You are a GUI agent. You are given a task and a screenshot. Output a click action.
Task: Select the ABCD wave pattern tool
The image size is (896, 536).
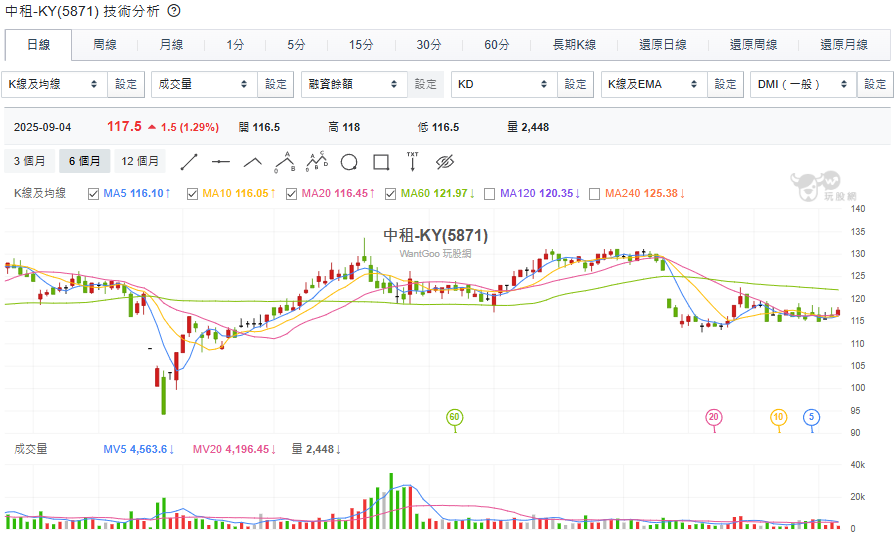coord(317,161)
